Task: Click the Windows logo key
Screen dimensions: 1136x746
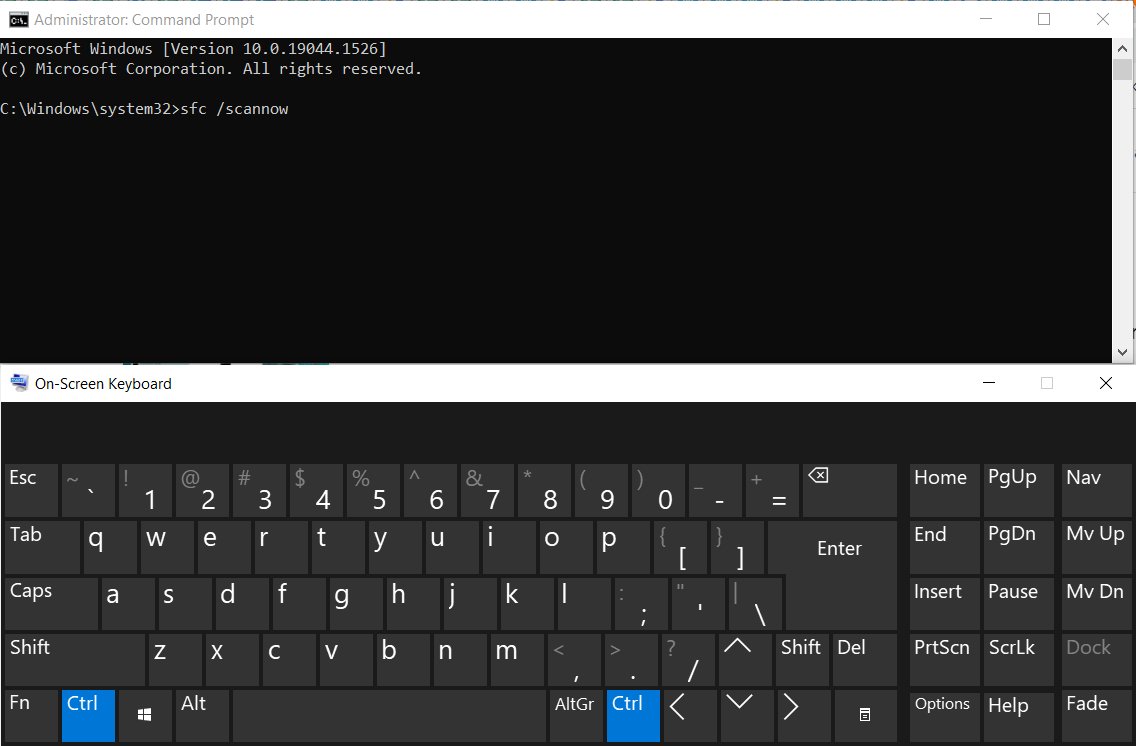Action: click(x=145, y=716)
